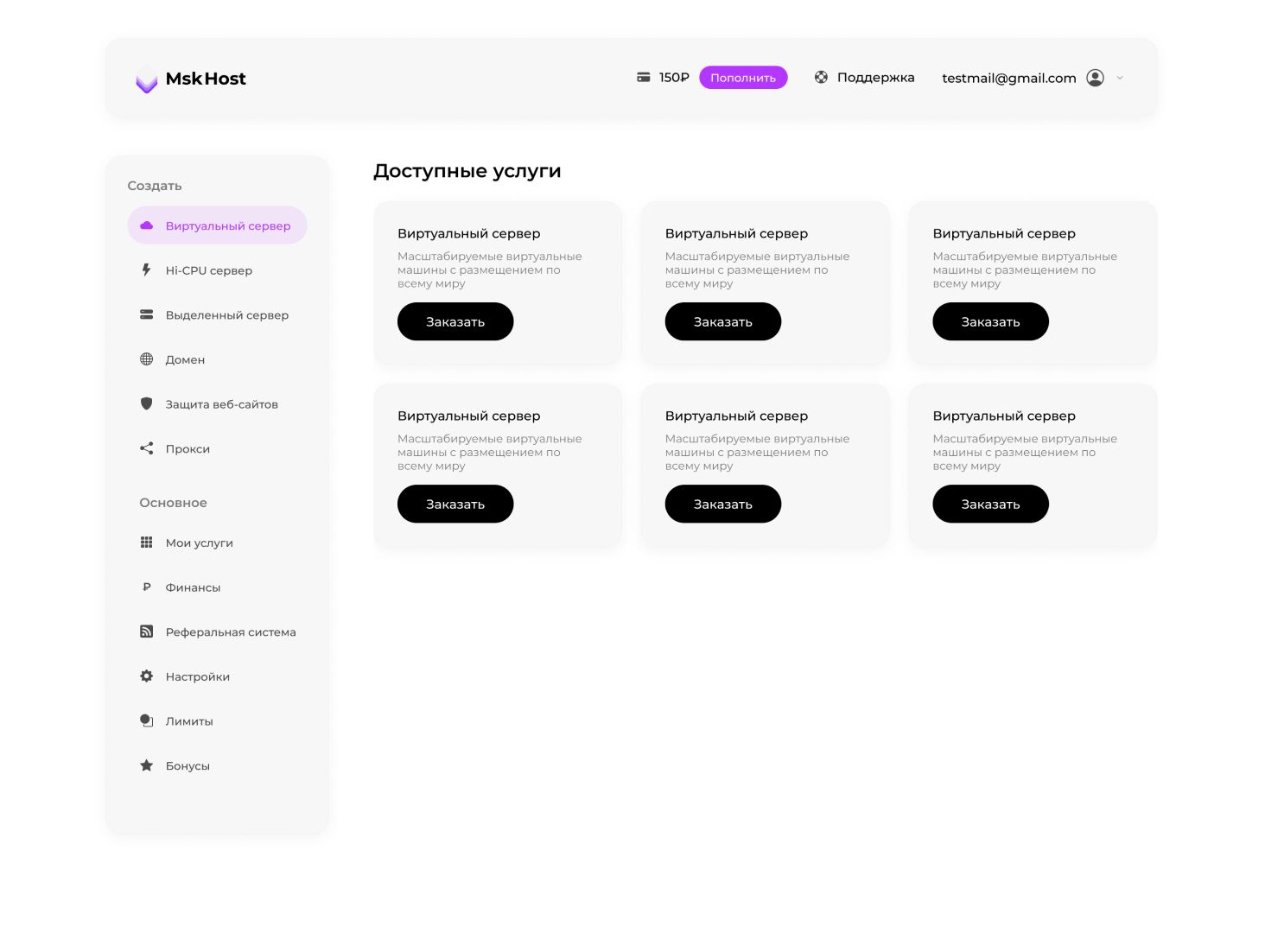Open Выделенный сервер menu item
1265x952 pixels.
tap(226, 315)
